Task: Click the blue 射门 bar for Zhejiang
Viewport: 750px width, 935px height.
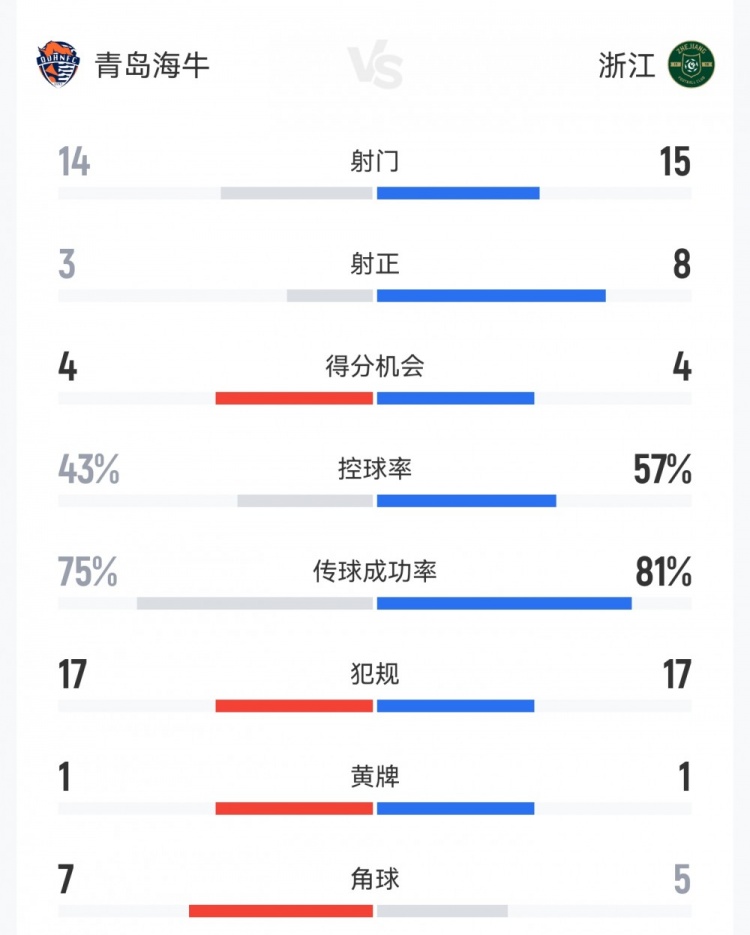Action: pyautogui.click(x=458, y=193)
